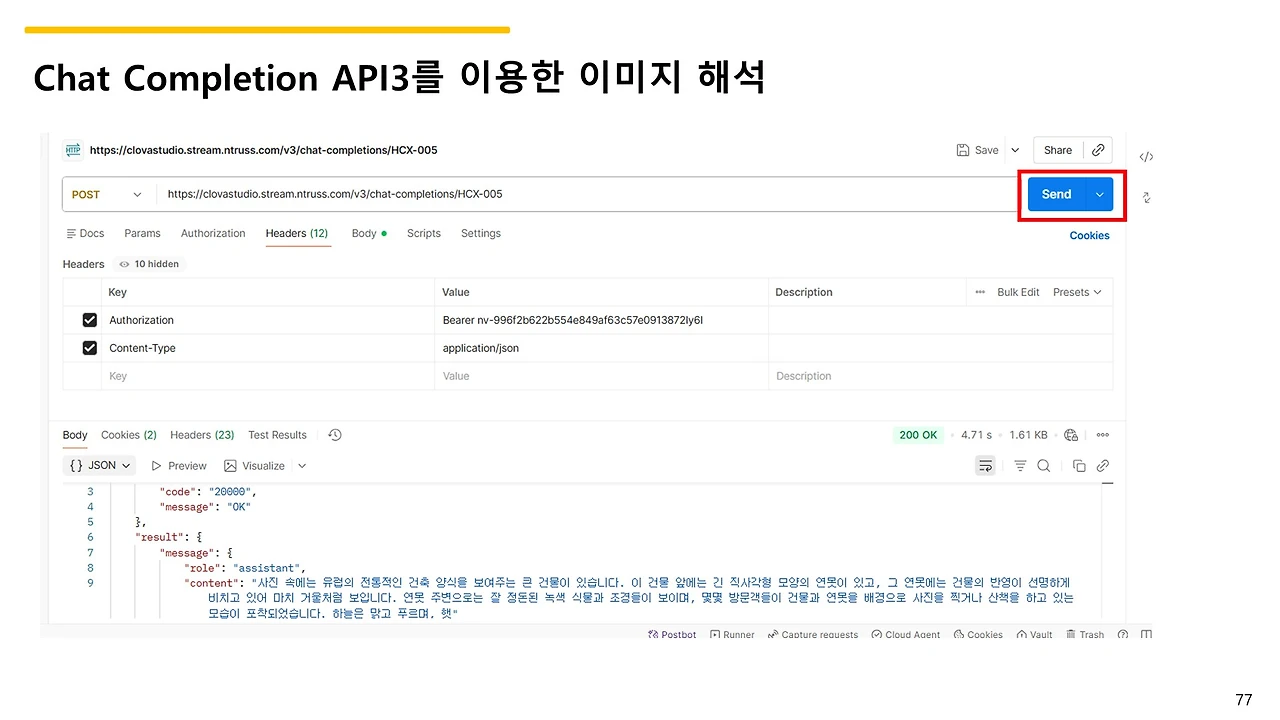Screen dimensions: 1280x720
Task: Open the Test Results tab
Action: (277, 435)
